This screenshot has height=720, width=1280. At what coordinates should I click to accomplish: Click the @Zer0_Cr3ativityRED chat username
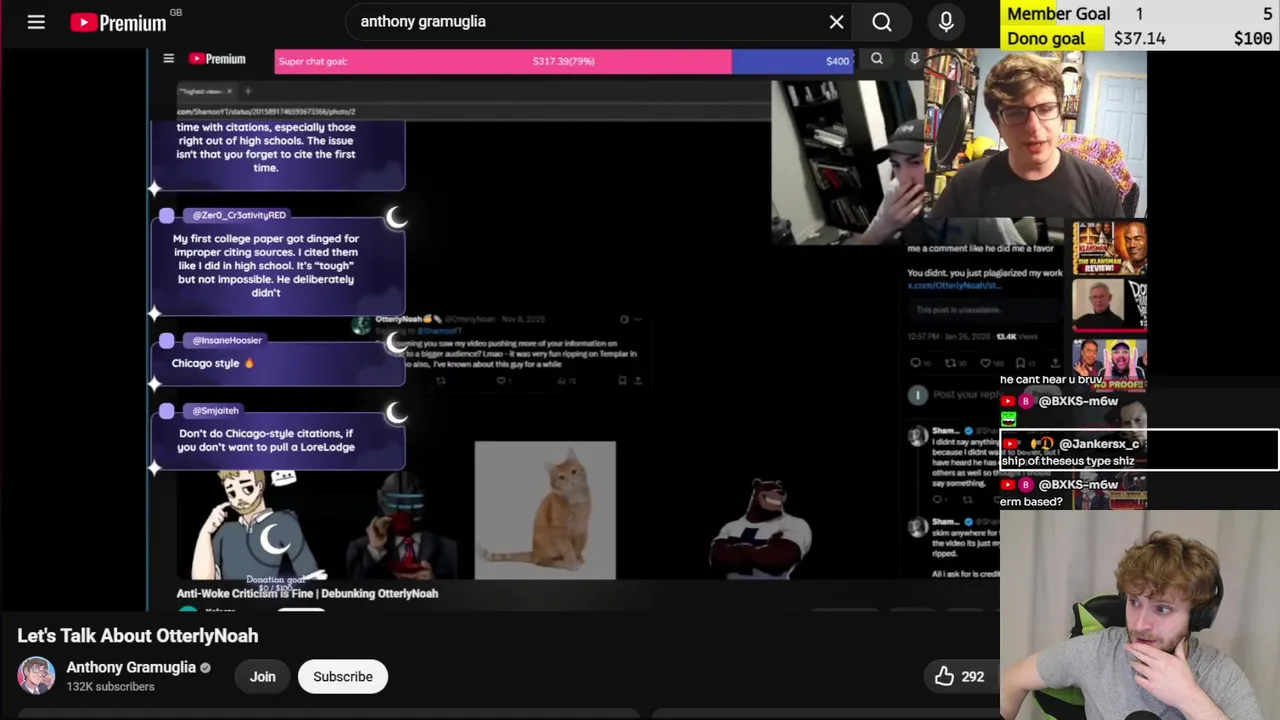click(x=239, y=215)
